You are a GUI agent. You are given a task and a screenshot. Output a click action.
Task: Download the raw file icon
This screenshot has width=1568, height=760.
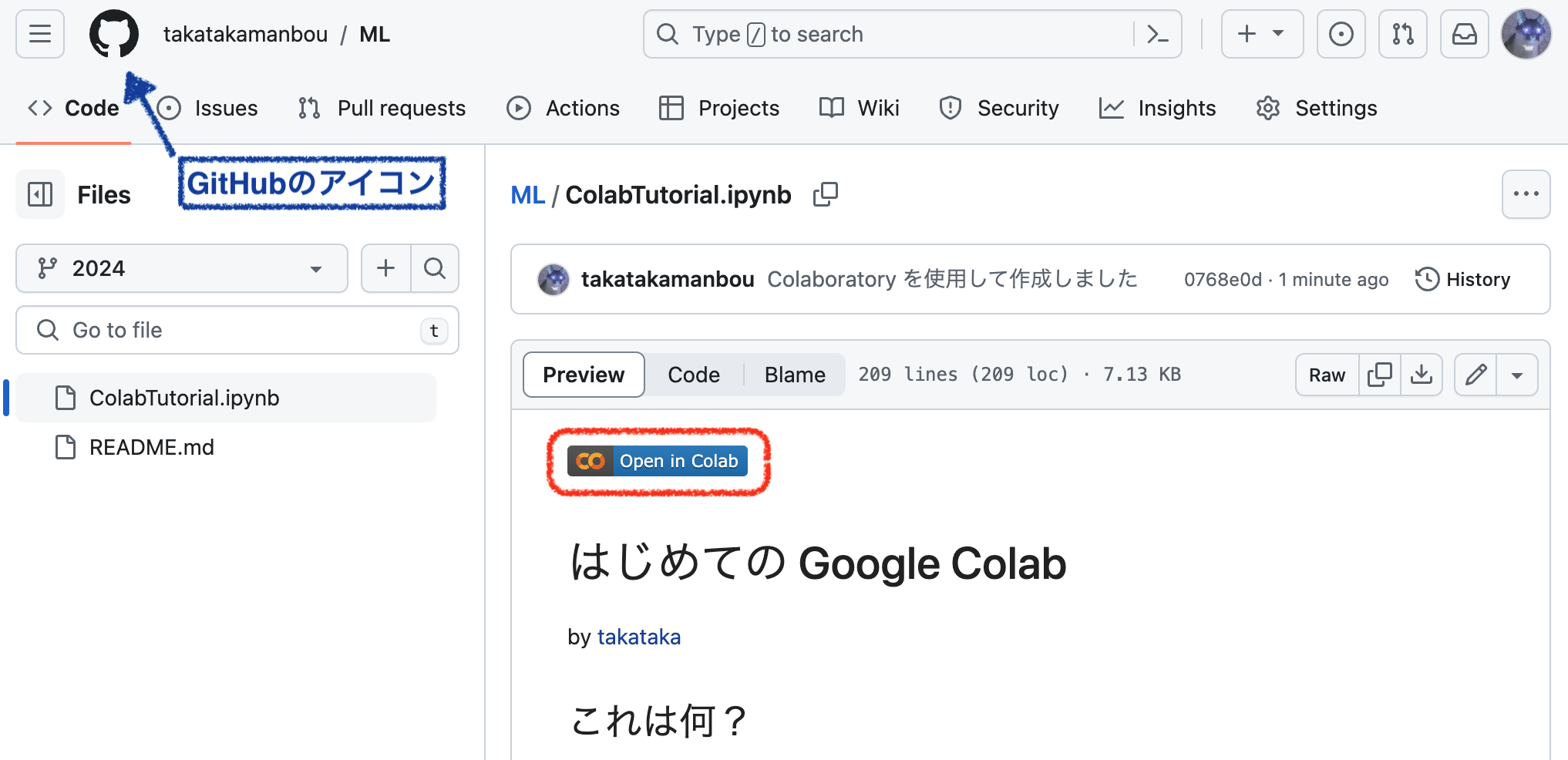point(1421,375)
